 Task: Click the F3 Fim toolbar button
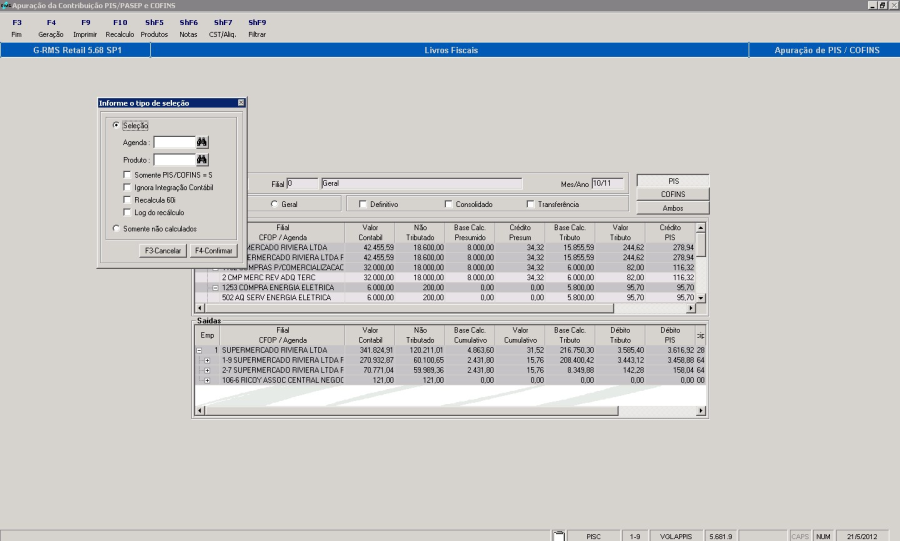coord(17,28)
